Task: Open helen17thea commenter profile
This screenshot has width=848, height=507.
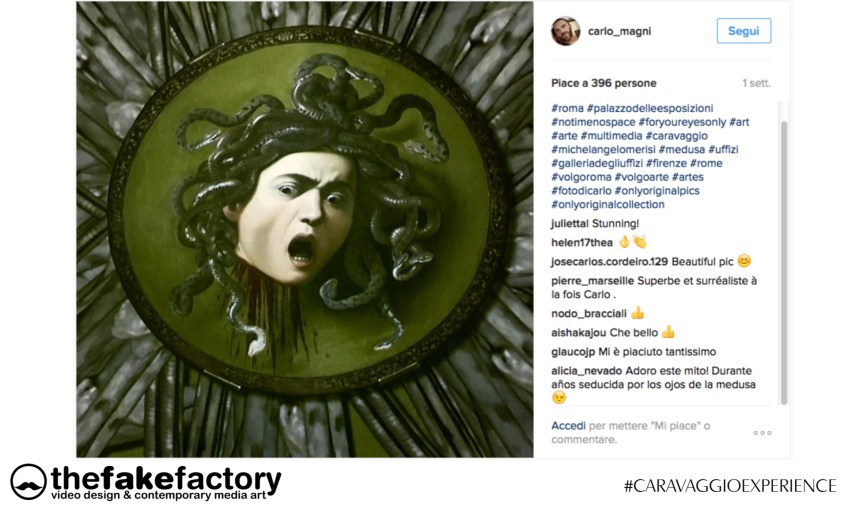Action: tap(582, 242)
